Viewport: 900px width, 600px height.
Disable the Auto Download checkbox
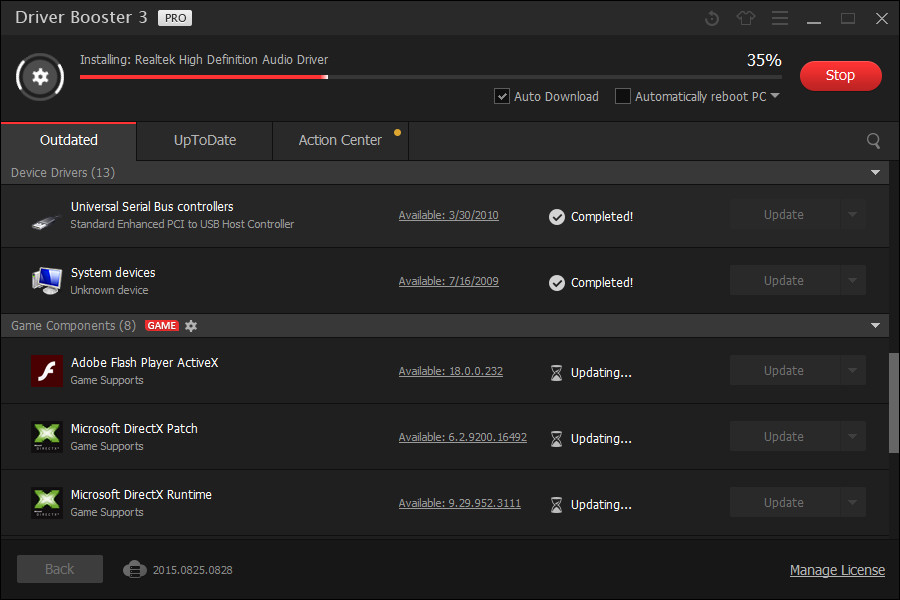pyautogui.click(x=502, y=96)
